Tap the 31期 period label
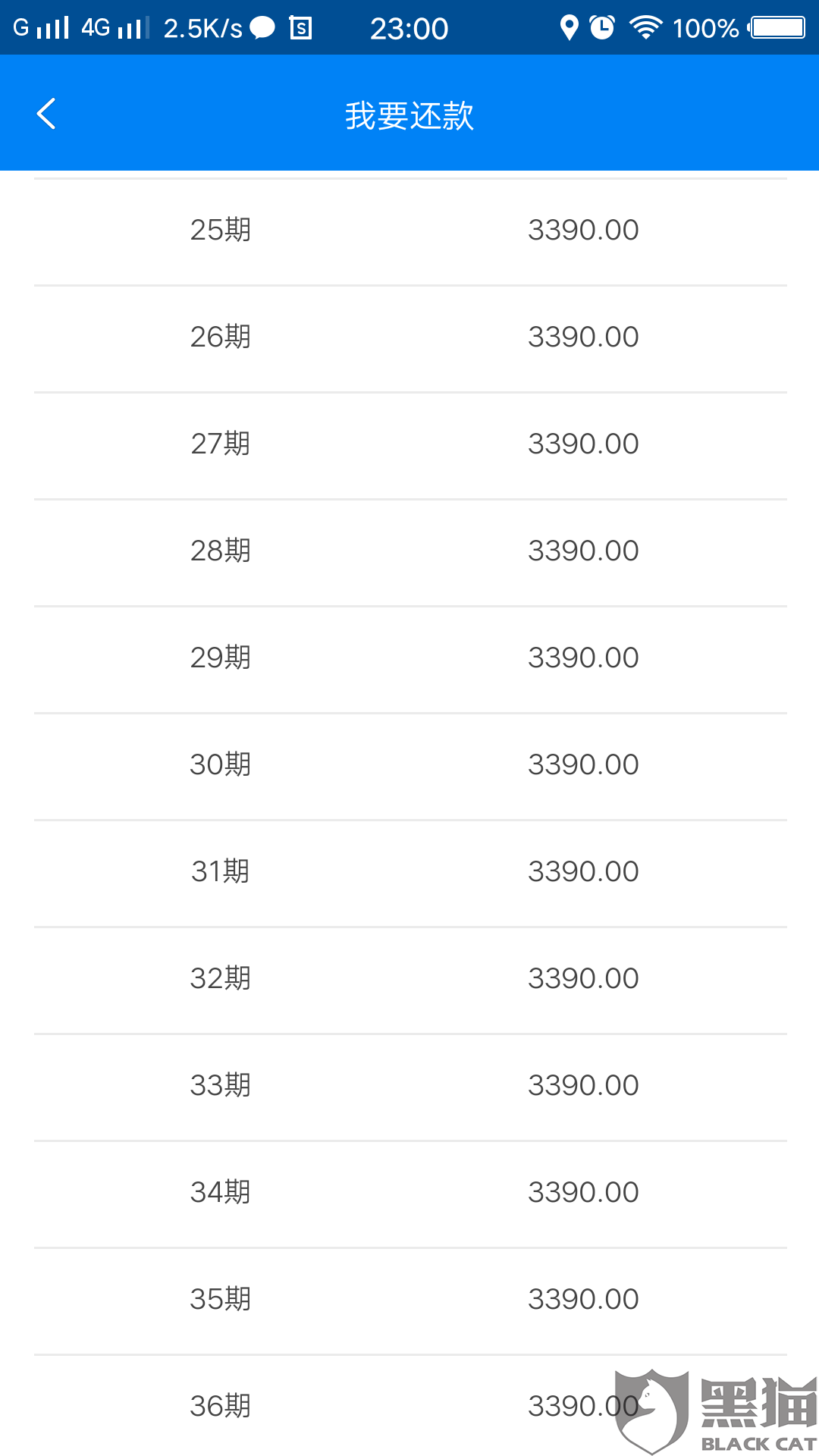The image size is (819, 1456). [220, 872]
